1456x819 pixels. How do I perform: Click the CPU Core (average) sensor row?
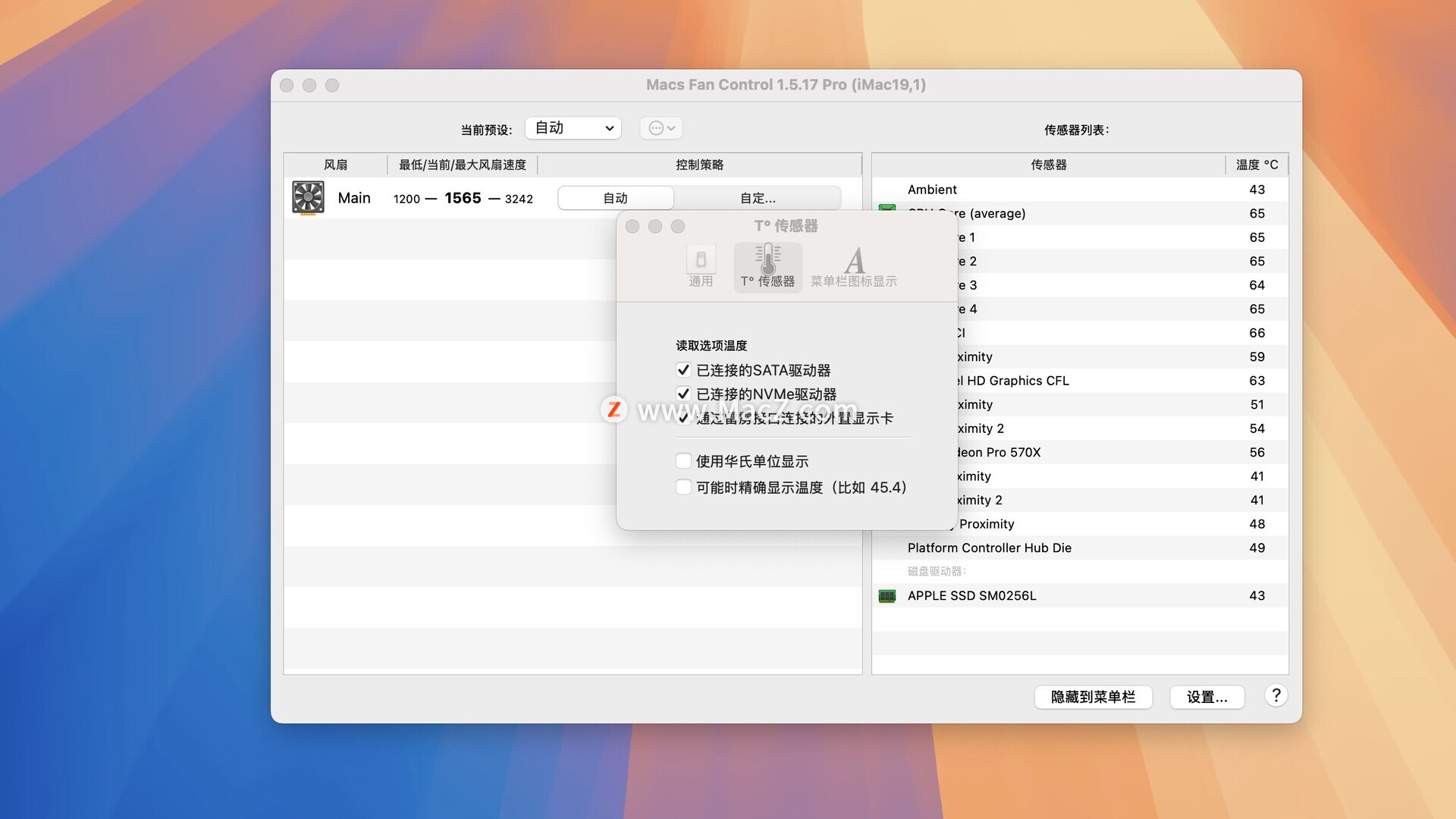pos(1122,213)
